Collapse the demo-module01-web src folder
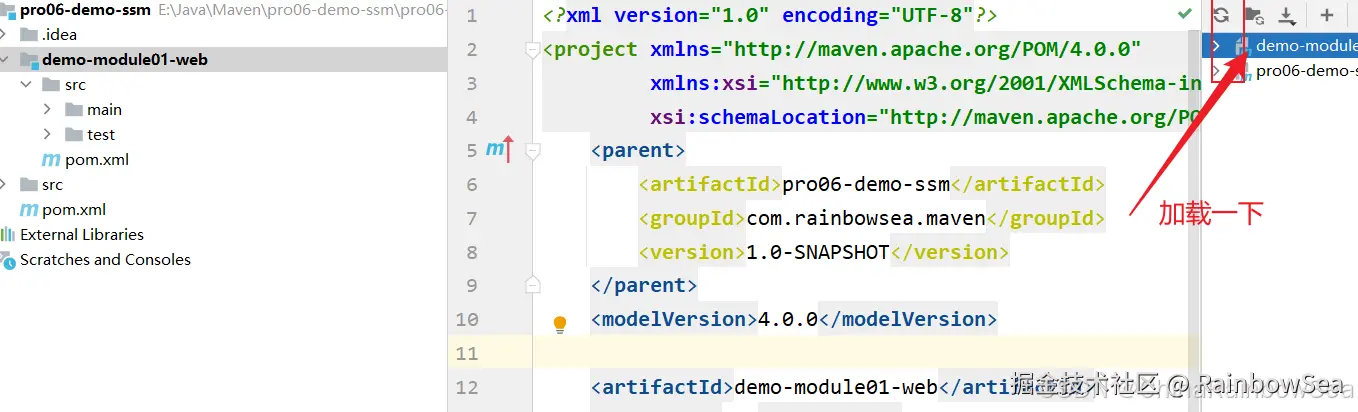The image size is (1358, 412). click(26, 85)
